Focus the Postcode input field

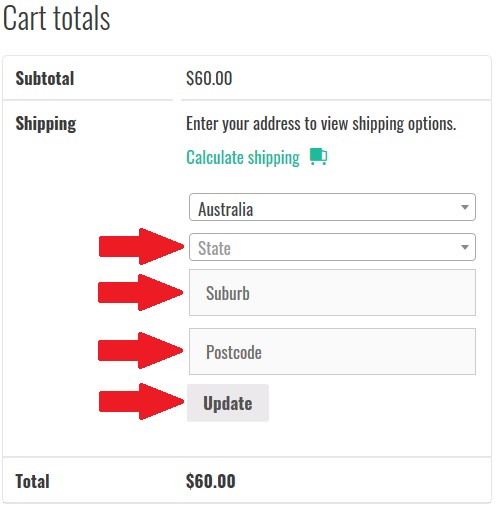332,352
